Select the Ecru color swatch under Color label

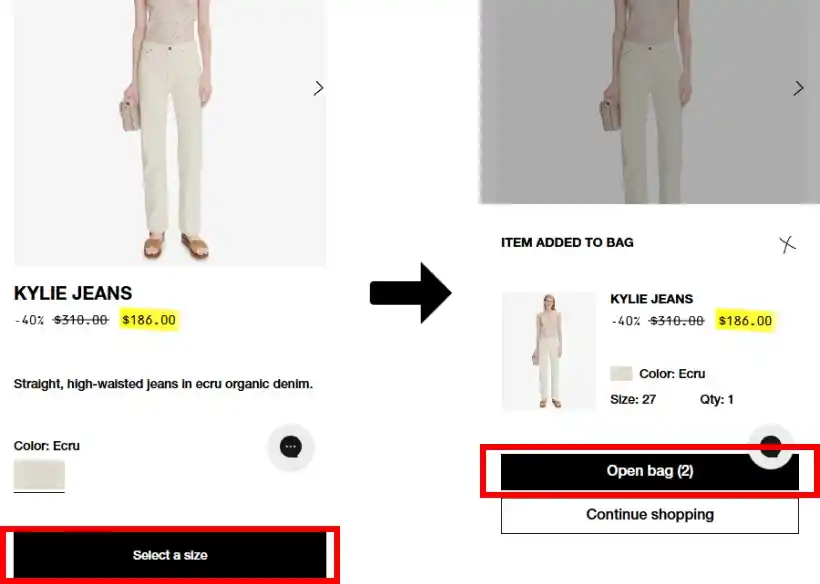39,475
